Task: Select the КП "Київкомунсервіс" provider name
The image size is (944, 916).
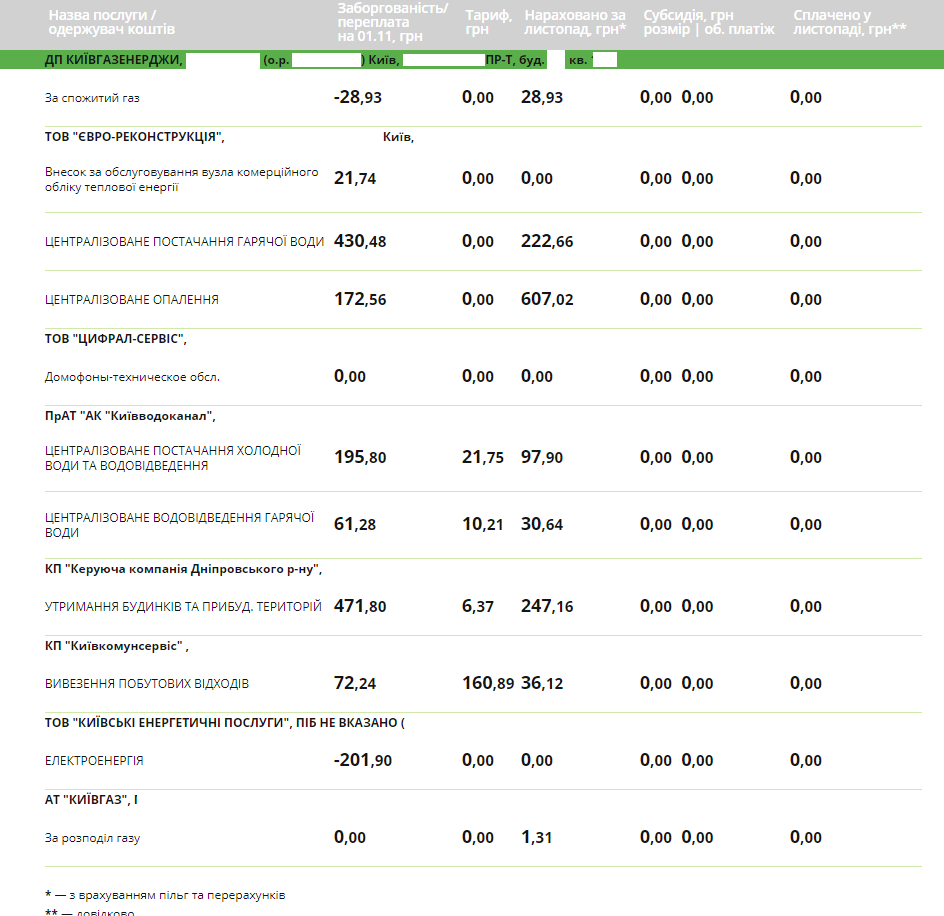Action: pos(116,646)
